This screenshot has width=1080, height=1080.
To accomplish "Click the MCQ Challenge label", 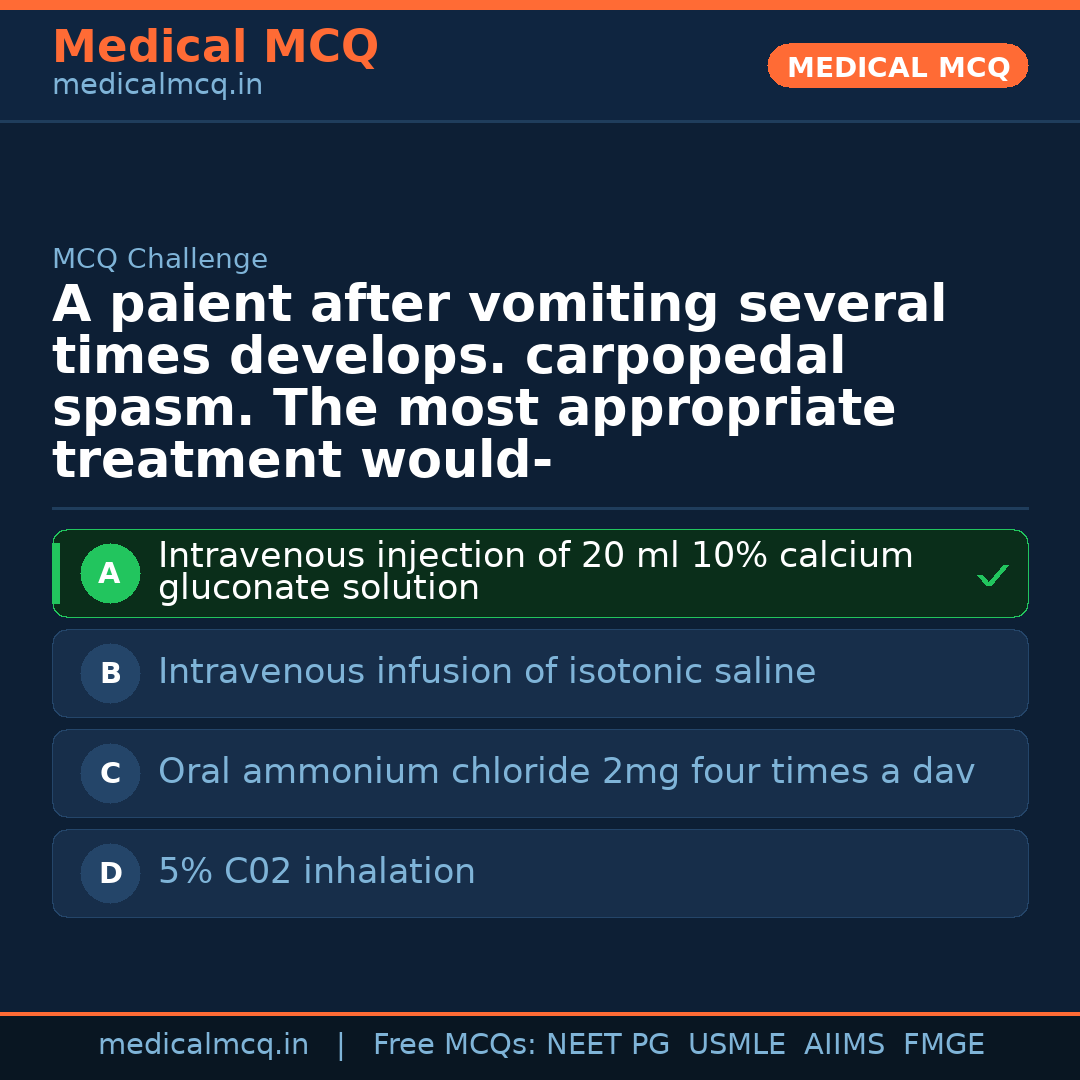I will pos(160,260).
